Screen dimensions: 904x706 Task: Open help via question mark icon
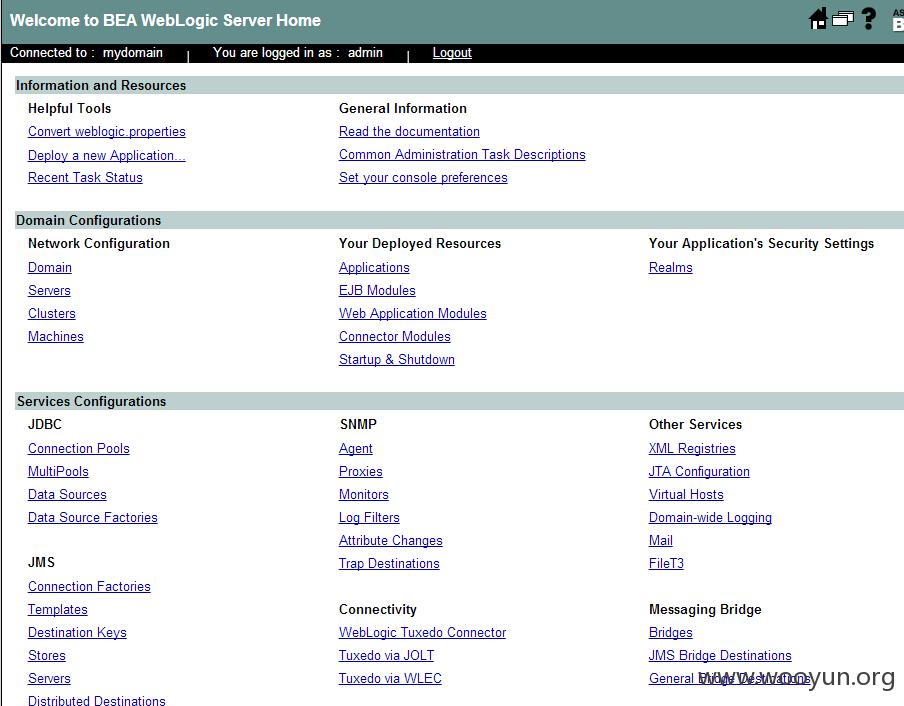pyautogui.click(x=868, y=19)
